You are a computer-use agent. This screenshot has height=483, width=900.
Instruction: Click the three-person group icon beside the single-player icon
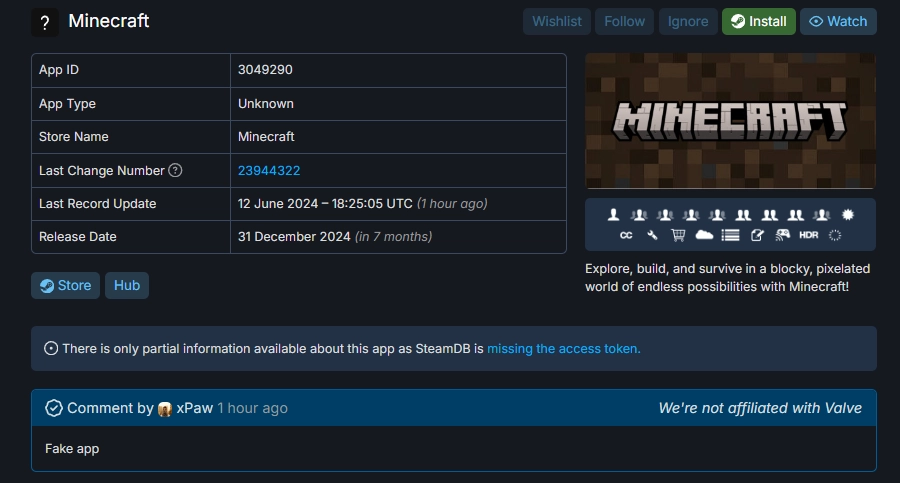point(639,215)
